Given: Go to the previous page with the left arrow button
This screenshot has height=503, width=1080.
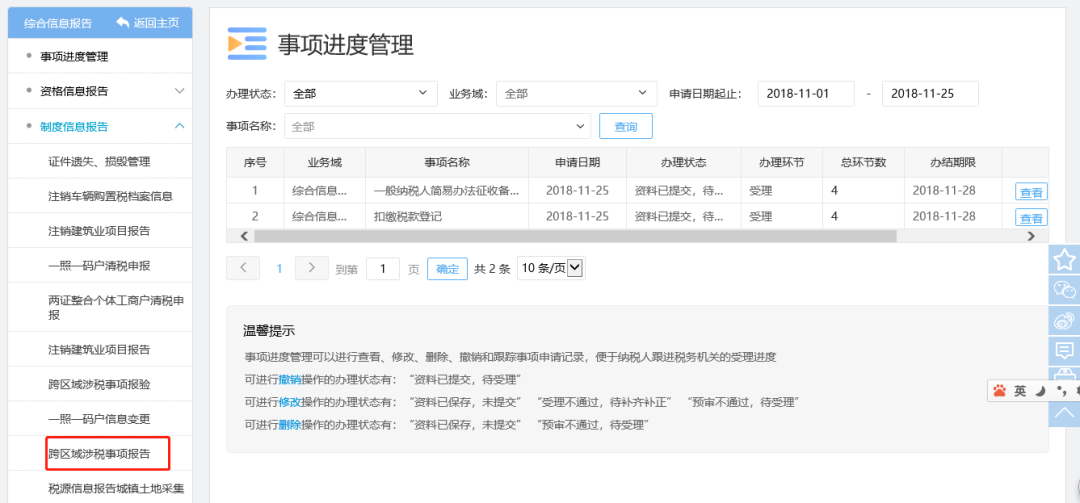Looking at the screenshot, I should coord(243,268).
